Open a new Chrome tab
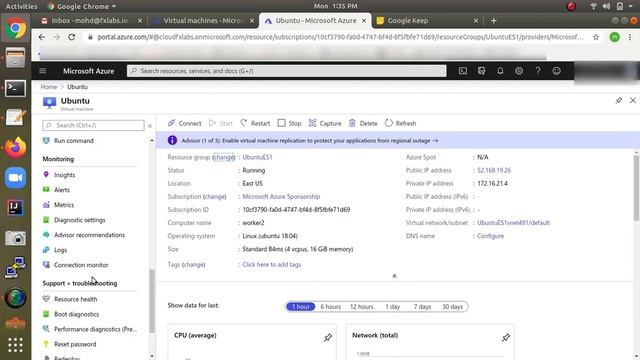 [x=493, y=20]
